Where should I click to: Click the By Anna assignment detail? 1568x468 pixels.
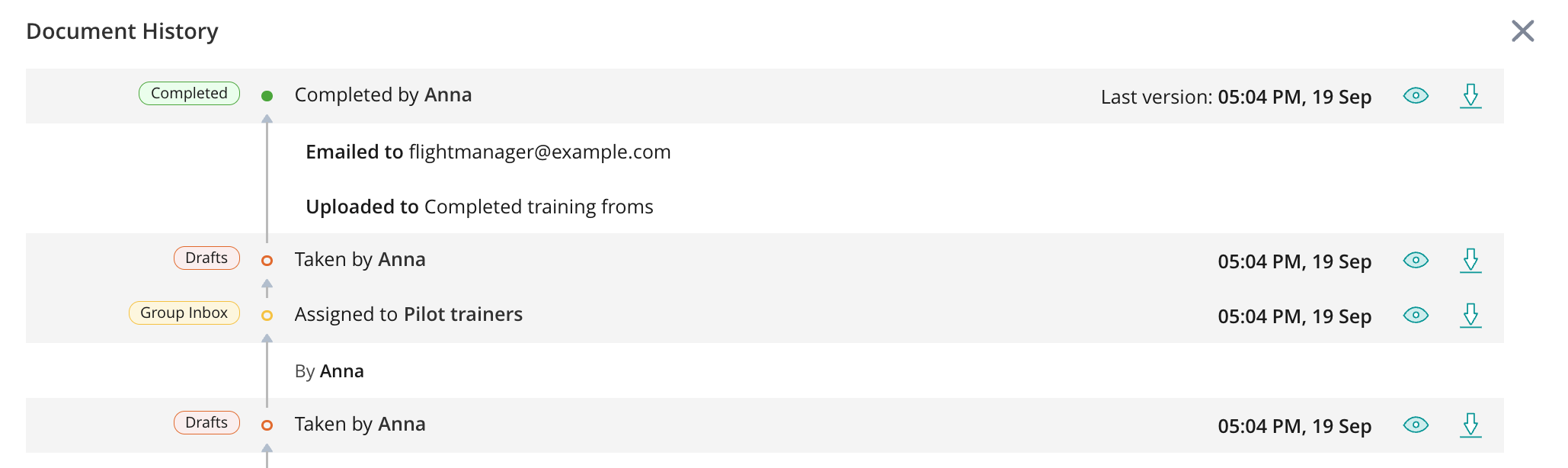click(x=329, y=371)
